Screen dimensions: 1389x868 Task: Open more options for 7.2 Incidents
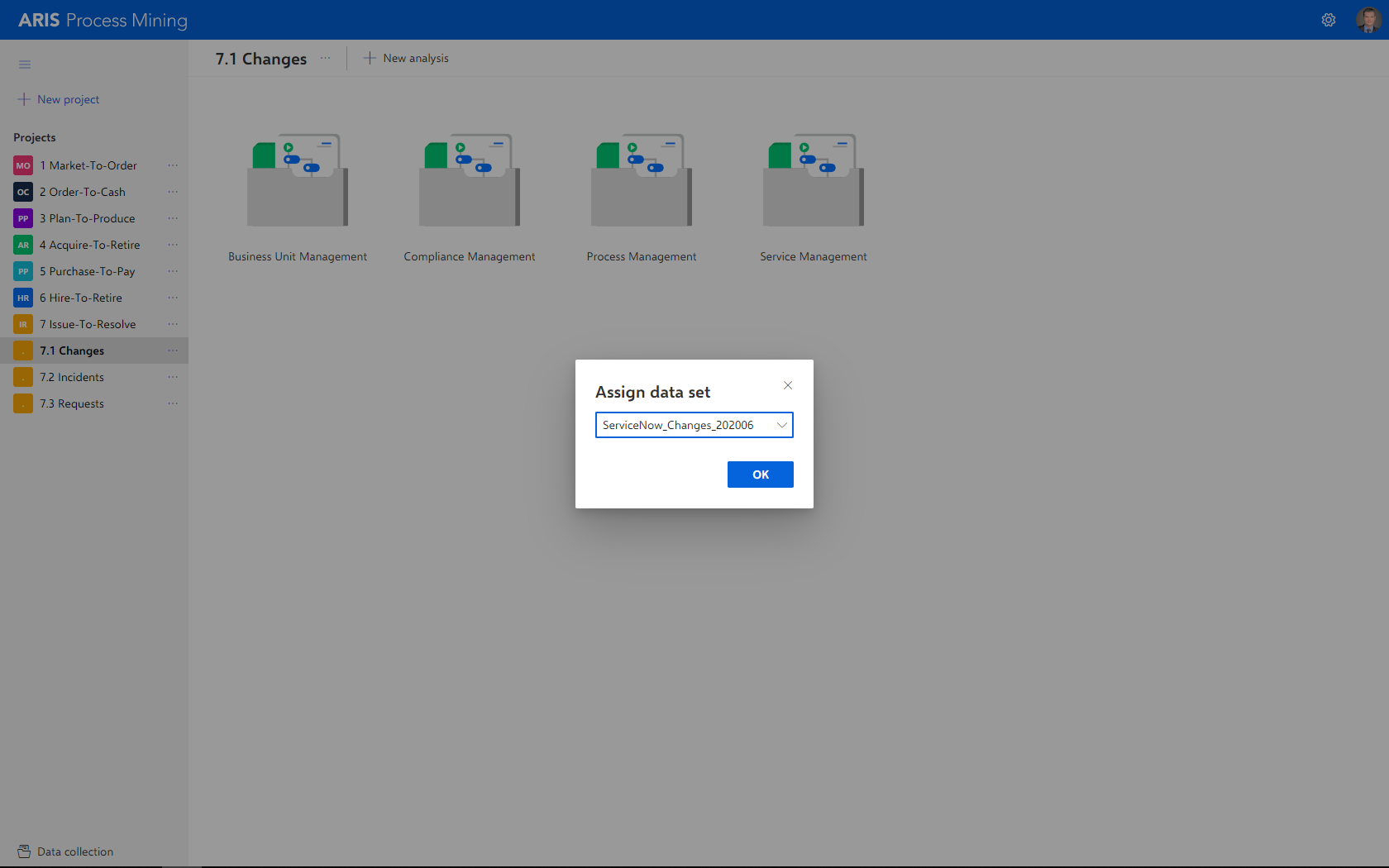(x=173, y=377)
